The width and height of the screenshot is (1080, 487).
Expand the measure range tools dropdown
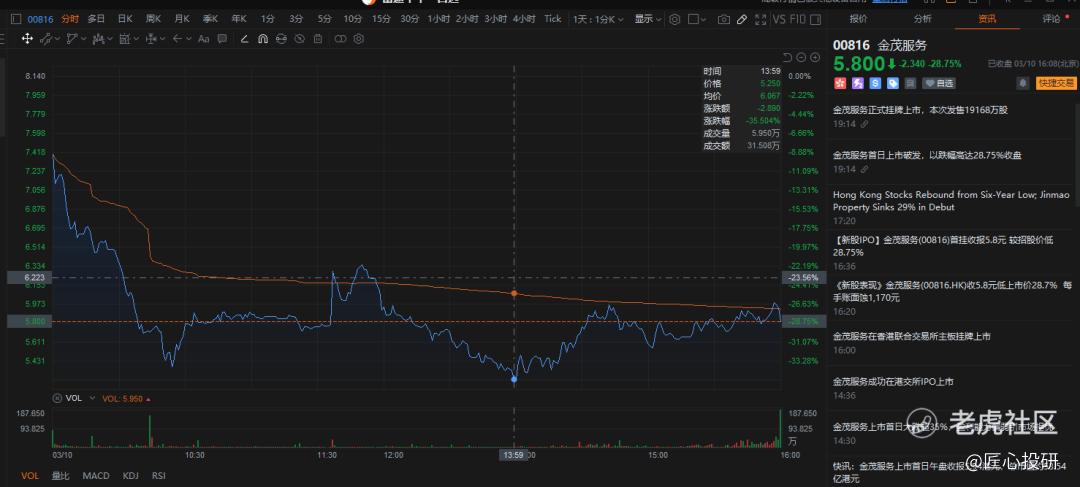[x=136, y=39]
